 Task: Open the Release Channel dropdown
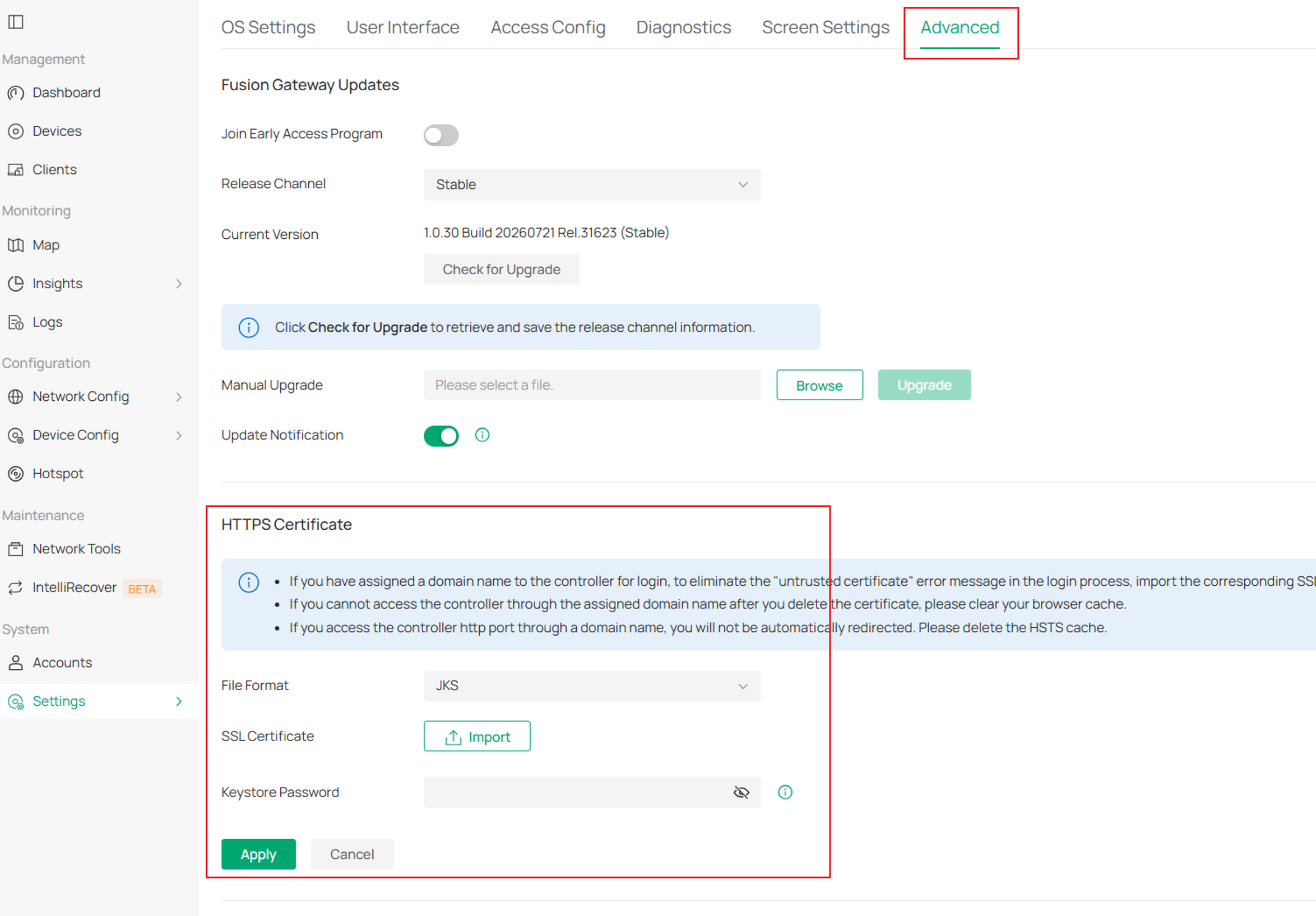592,184
